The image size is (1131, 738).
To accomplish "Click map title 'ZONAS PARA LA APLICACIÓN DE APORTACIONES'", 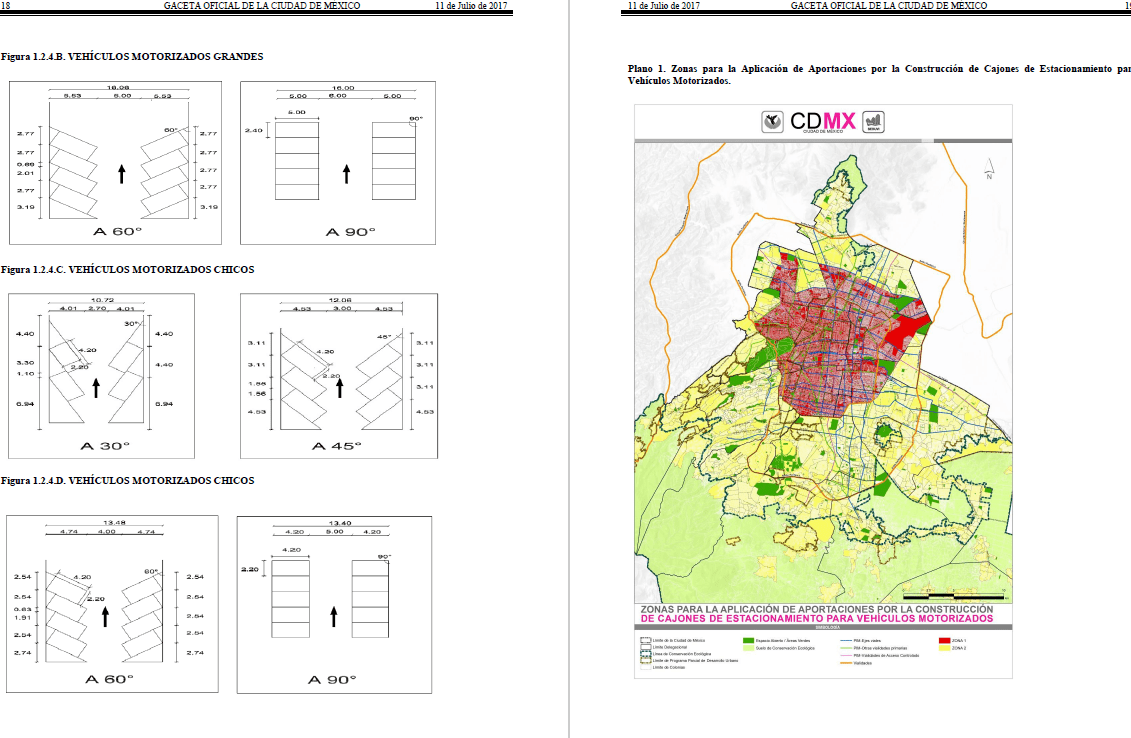I will 817,610.
